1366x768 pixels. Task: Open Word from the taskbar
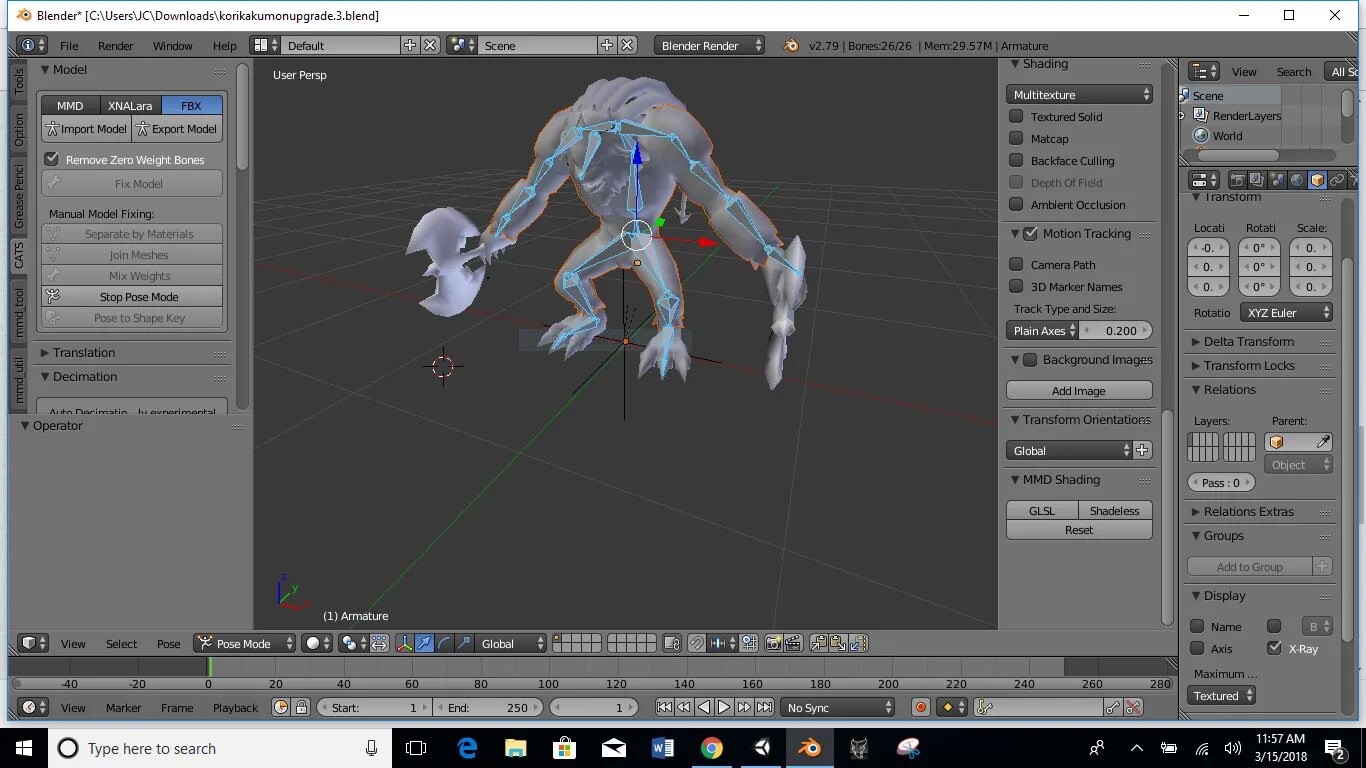pos(662,748)
